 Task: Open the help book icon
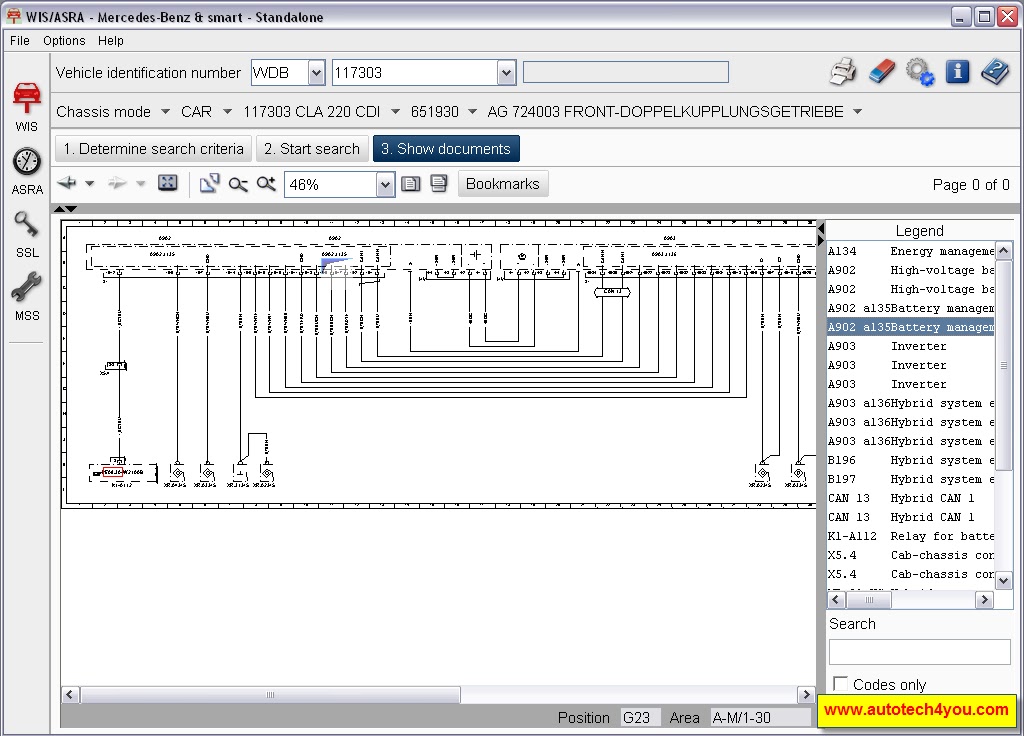coord(995,71)
